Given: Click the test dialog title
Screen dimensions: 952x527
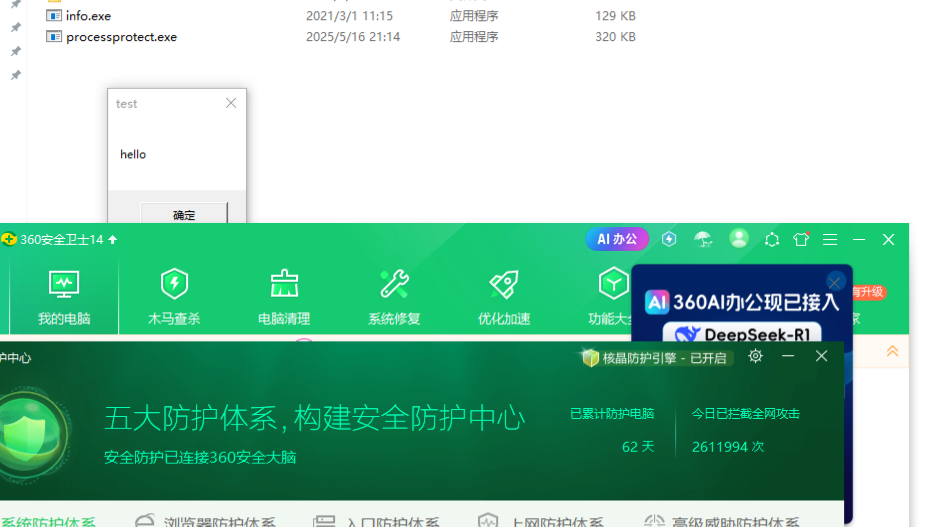Looking at the screenshot, I should (x=126, y=104).
